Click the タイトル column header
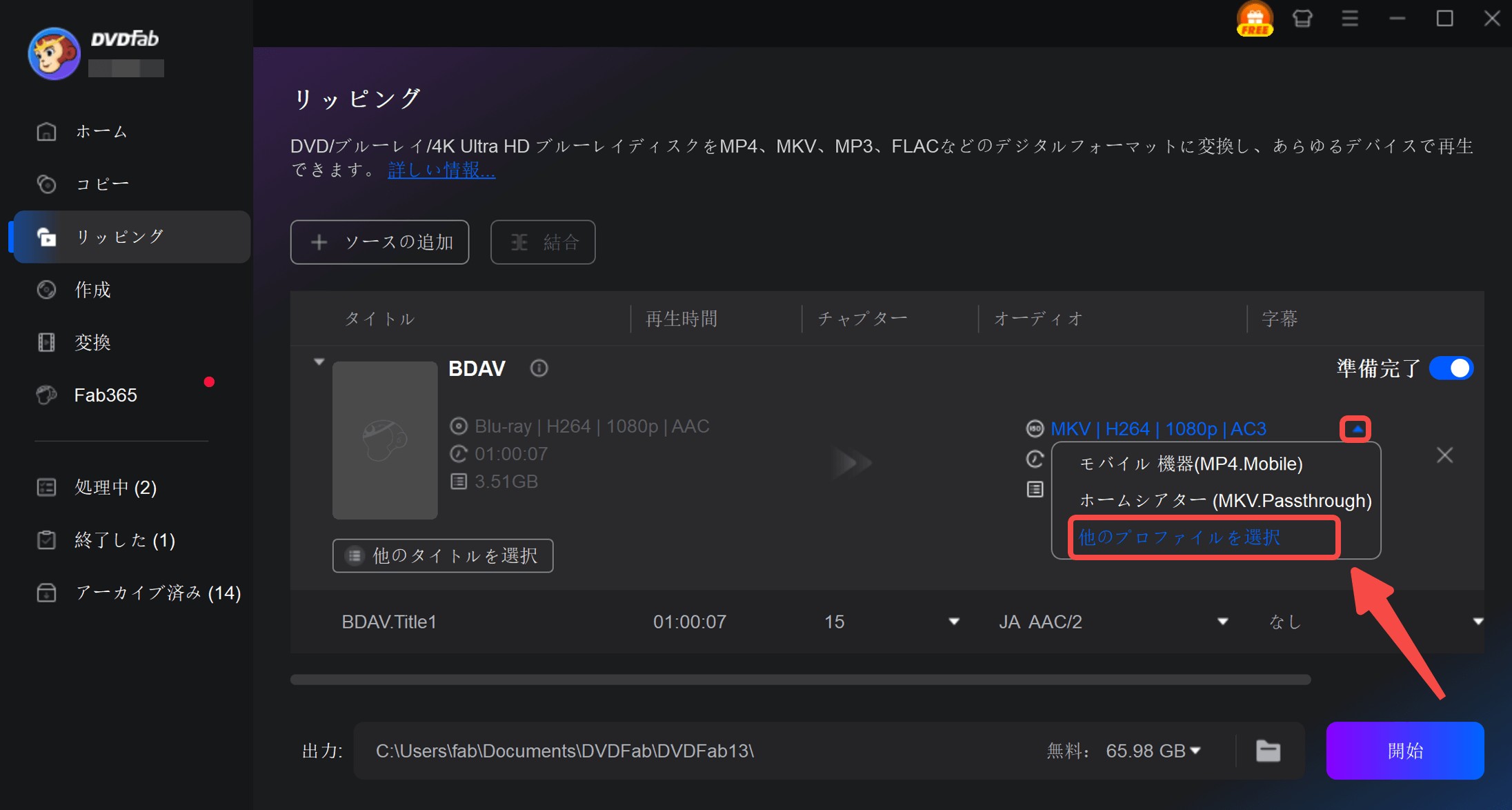 (379, 319)
